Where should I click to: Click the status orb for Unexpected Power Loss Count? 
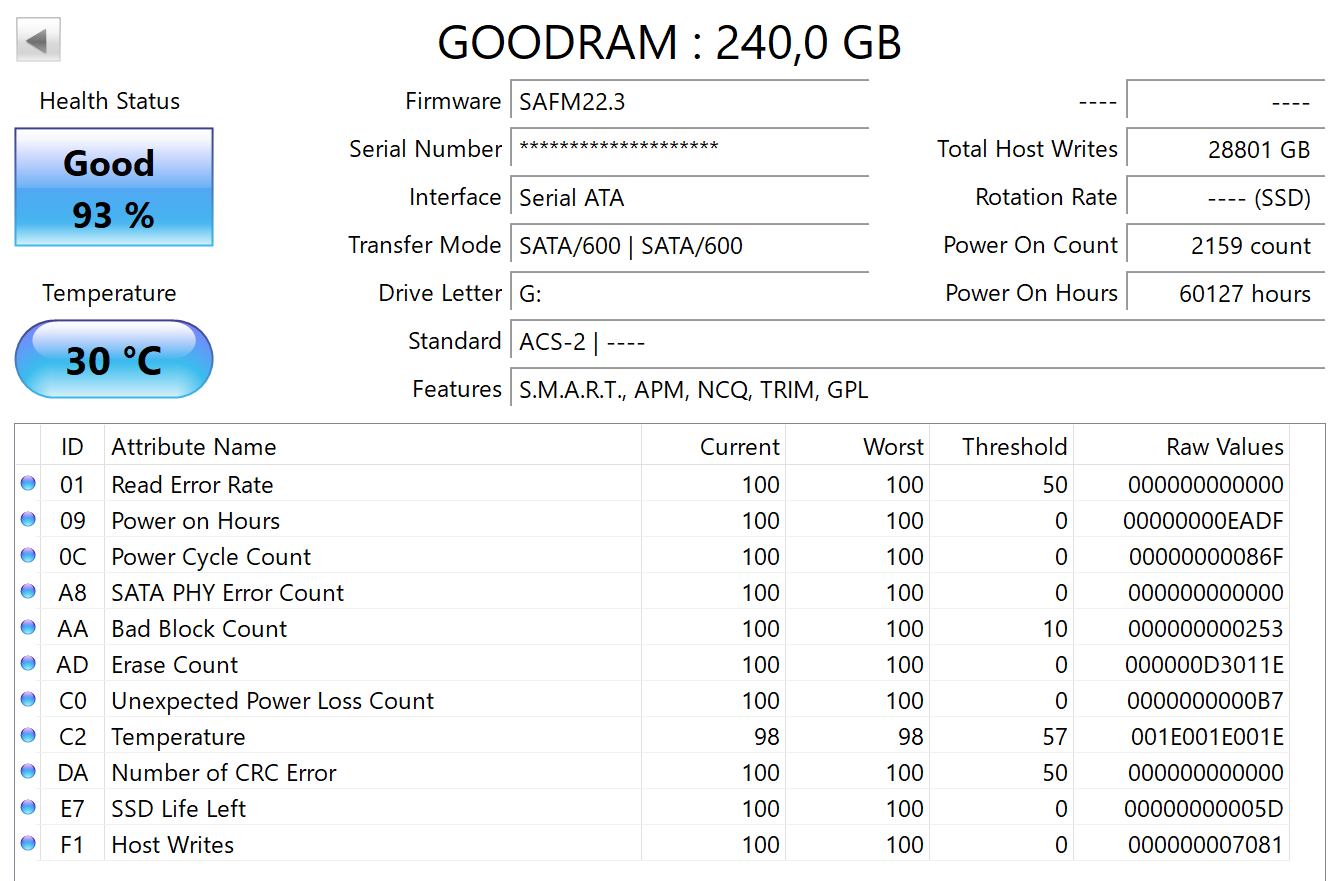(28, 700)
